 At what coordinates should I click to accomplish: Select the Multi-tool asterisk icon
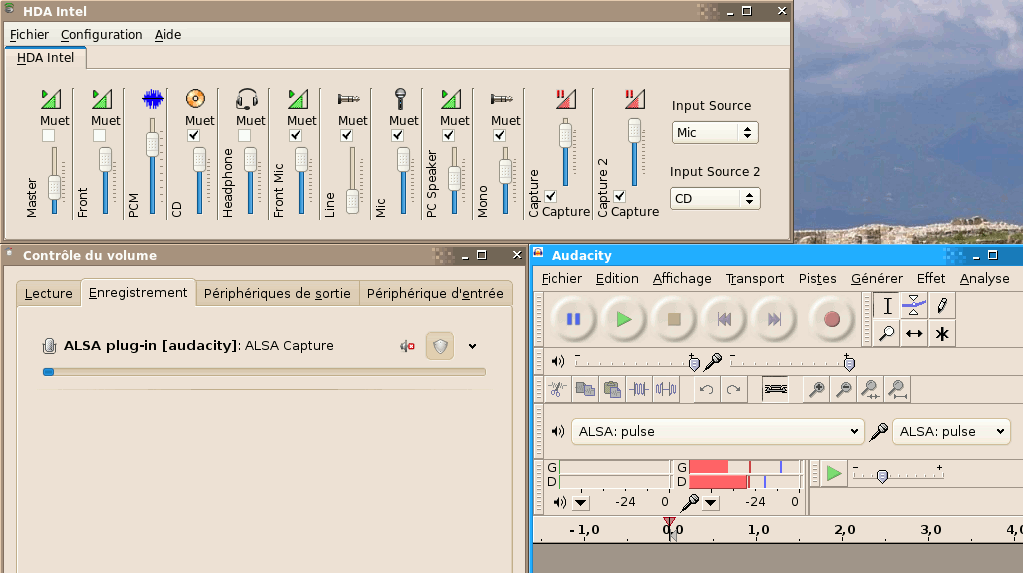click(x=942, y=333)
